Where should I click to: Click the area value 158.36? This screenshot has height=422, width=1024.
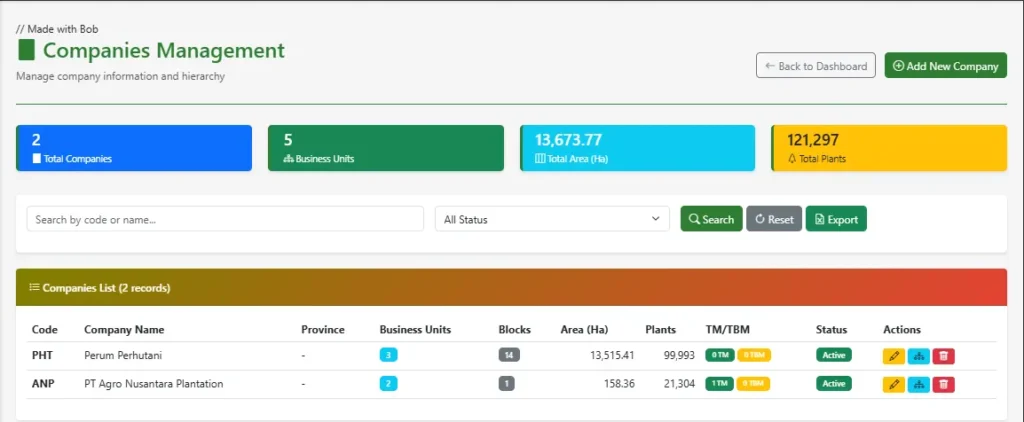pos(619,383)
